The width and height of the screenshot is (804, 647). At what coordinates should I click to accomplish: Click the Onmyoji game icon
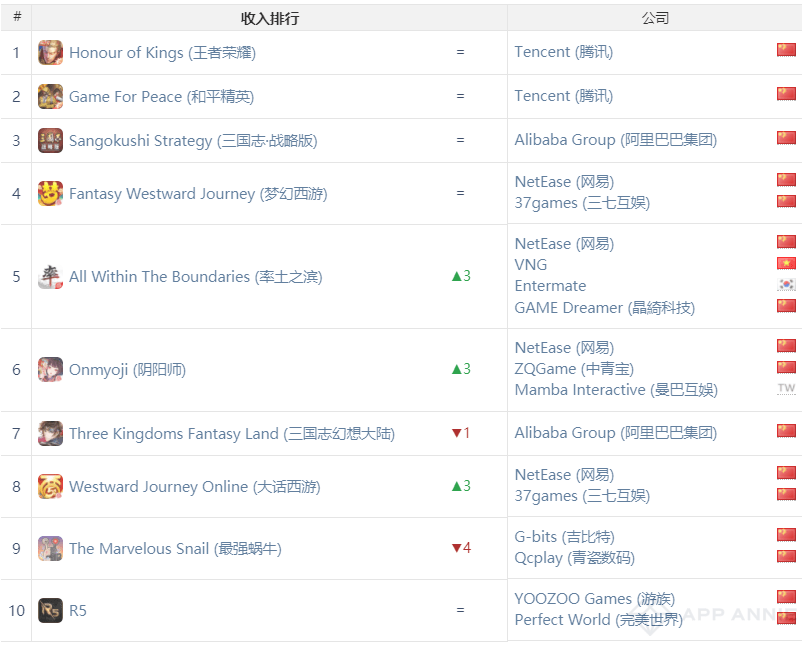point(50,370)
